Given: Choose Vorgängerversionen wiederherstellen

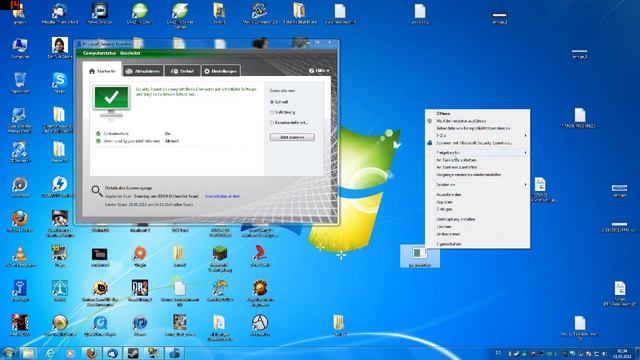Looking at the screenshot, I should coord(477,175).
